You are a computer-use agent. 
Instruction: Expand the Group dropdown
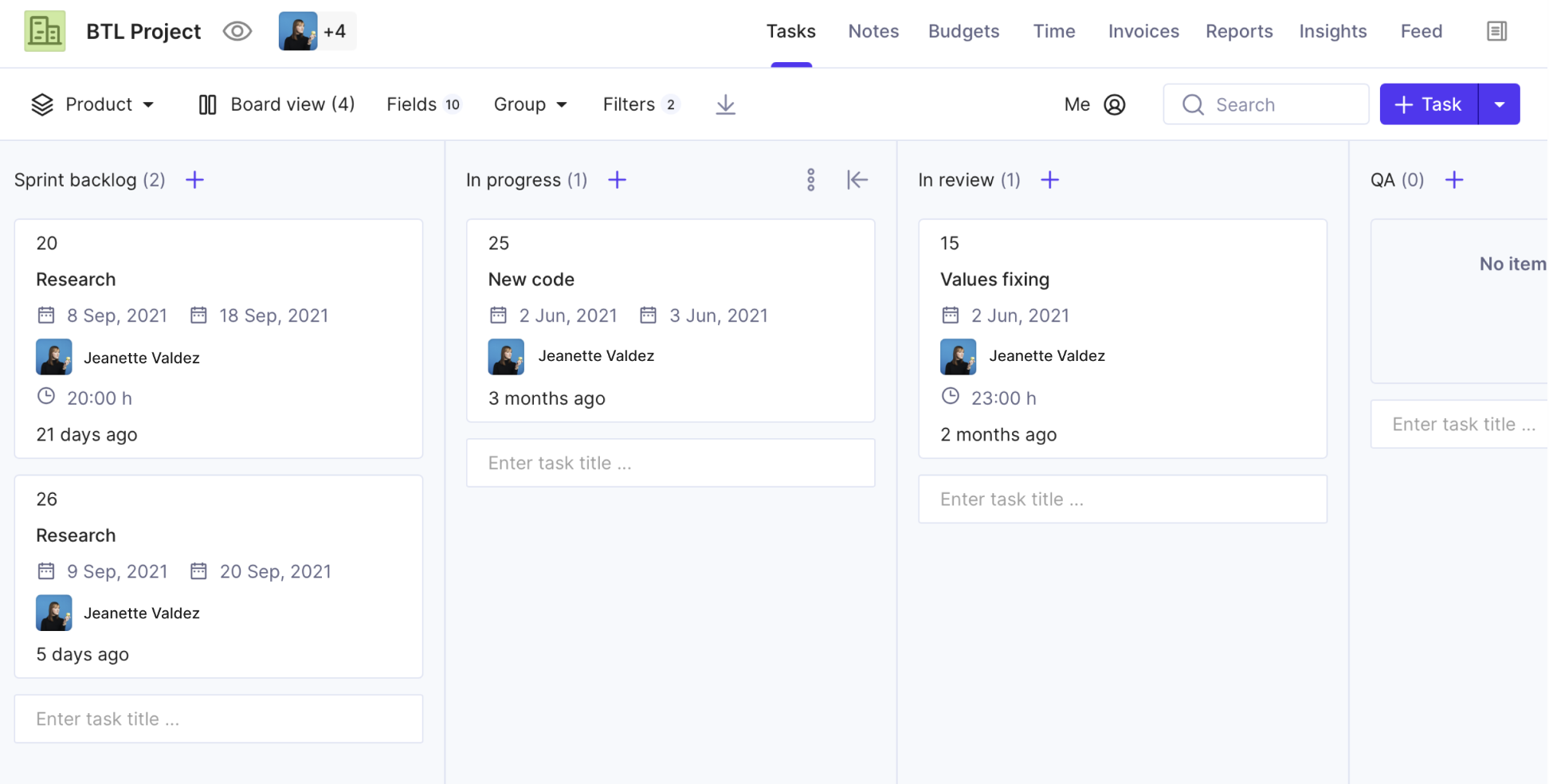pyautogui.click(x=530, y=104)
